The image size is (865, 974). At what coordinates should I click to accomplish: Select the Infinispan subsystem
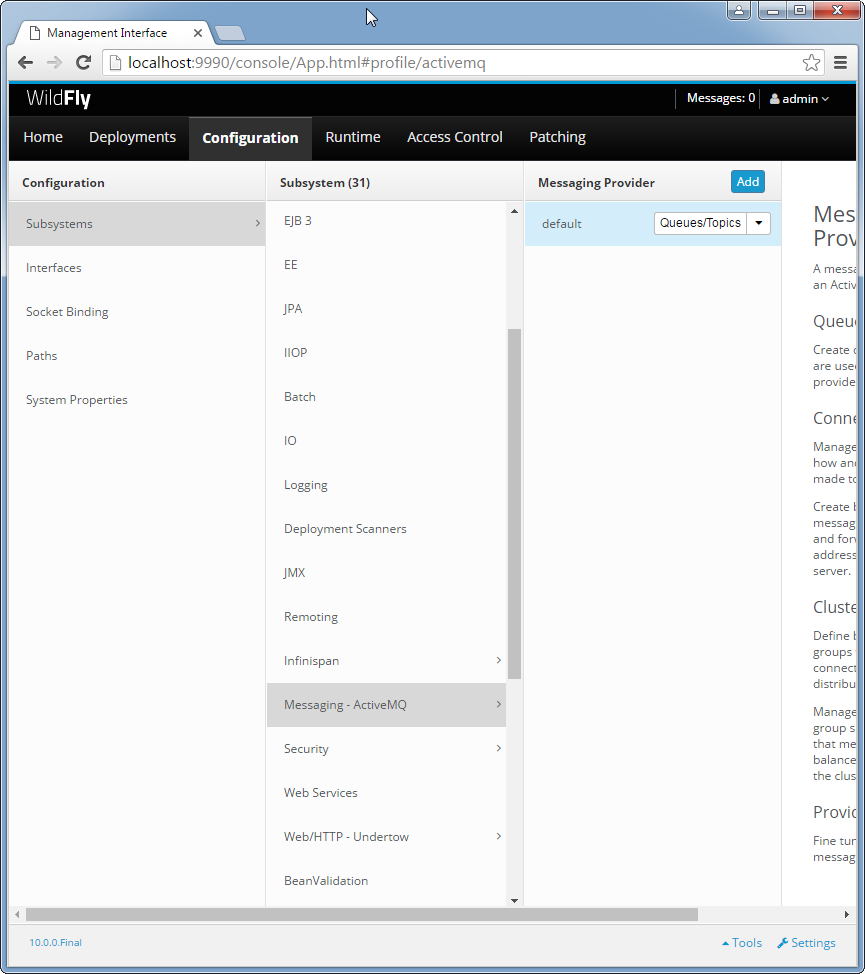[x=386, y=661]
